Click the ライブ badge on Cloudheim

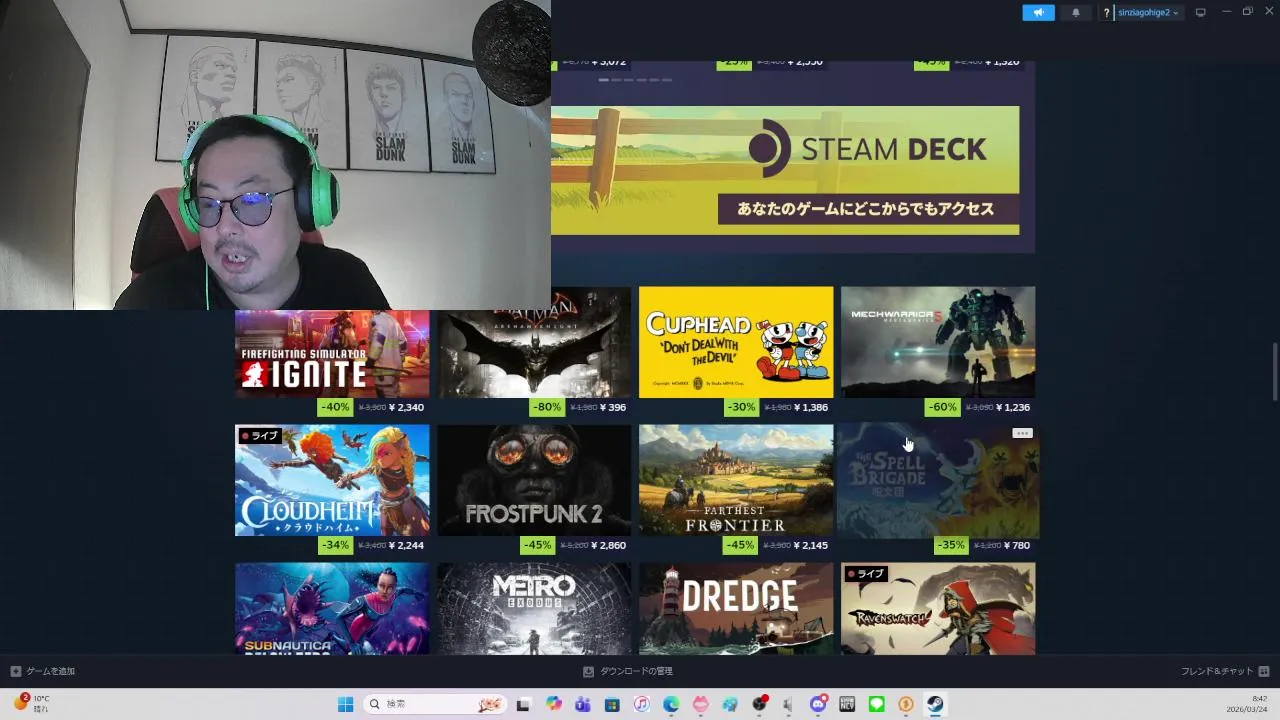(259, 436)
